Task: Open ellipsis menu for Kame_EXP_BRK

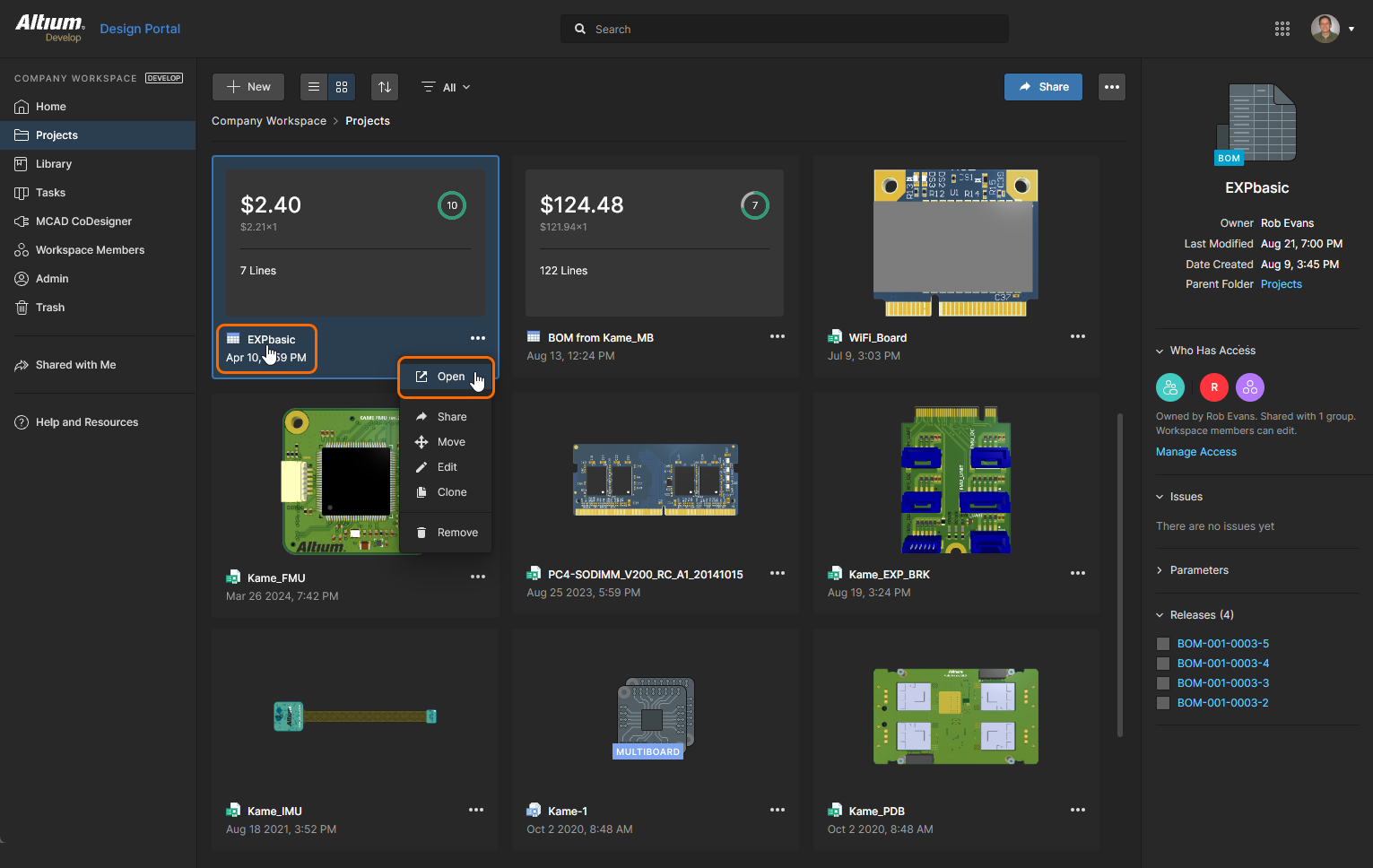Action: pyautogui.click(x=1078, y=573)
